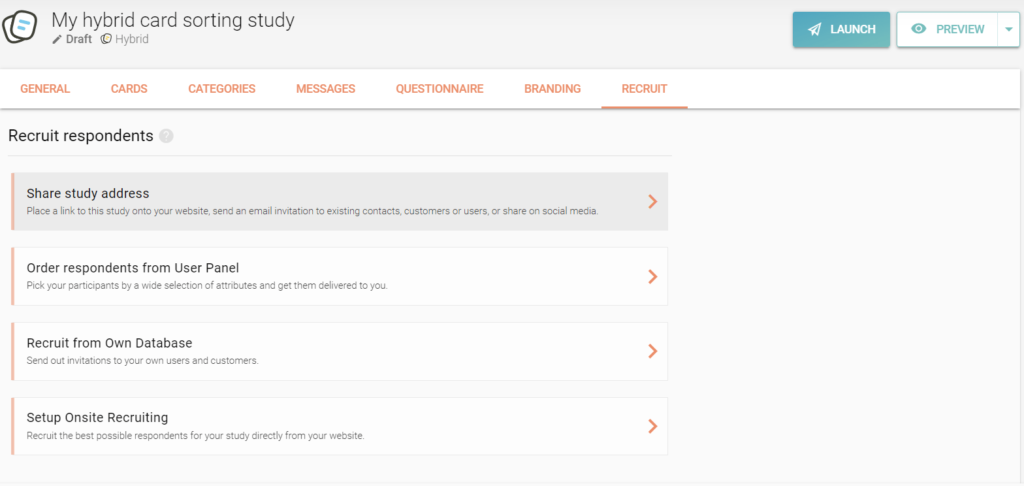Switch to the General tab
Image resolution: width=1024 pixels, height=486 pixels.
(45, 89)
